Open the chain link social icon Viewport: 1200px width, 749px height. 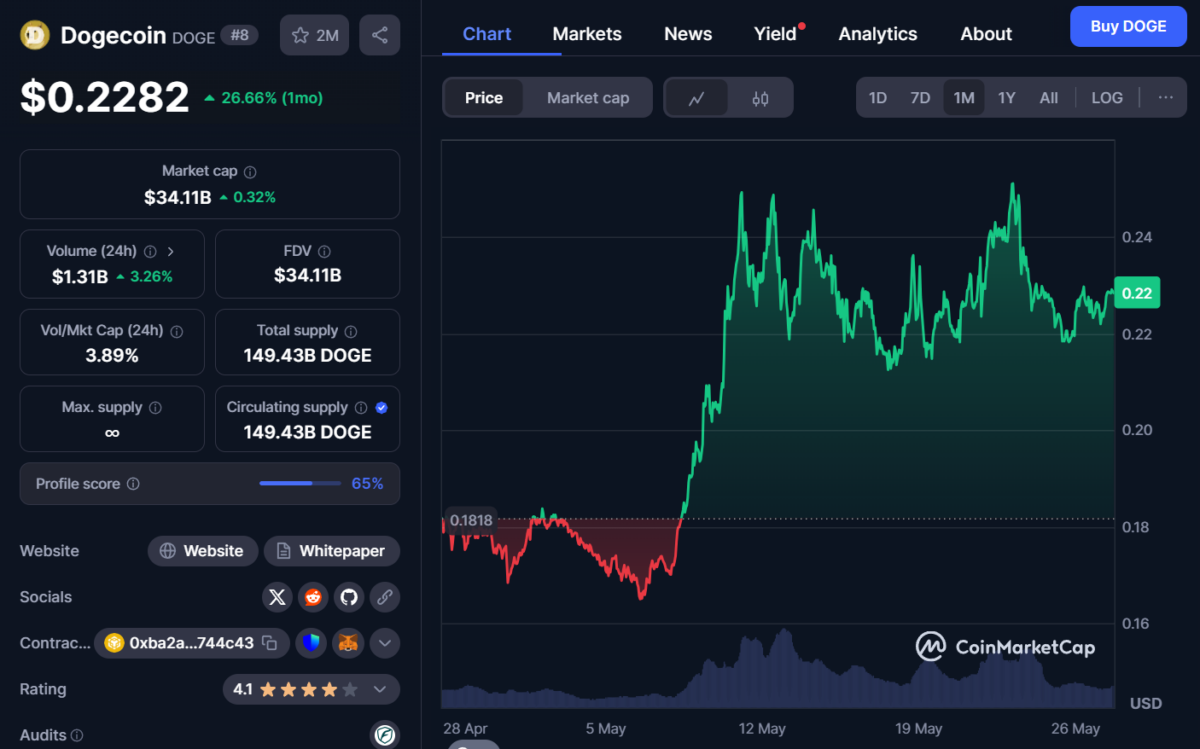click(385, 597)
